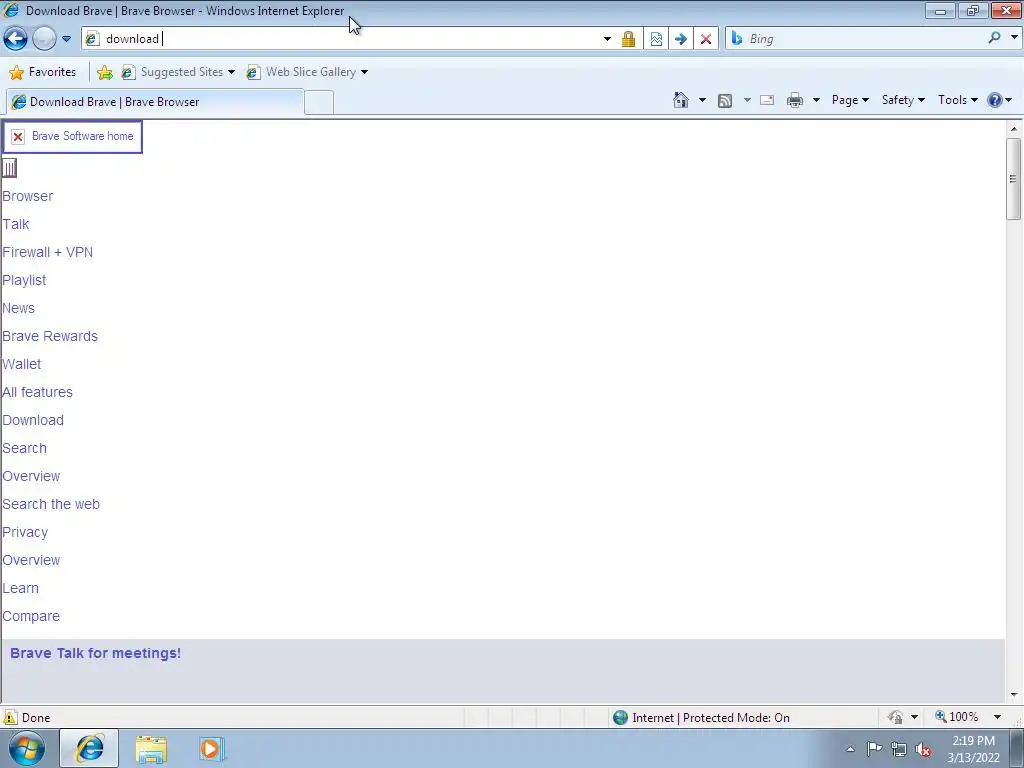The image size is (1024, 768).
Task: Open the Privacy link
Action: pyautogui.click(x=25, y=532)
